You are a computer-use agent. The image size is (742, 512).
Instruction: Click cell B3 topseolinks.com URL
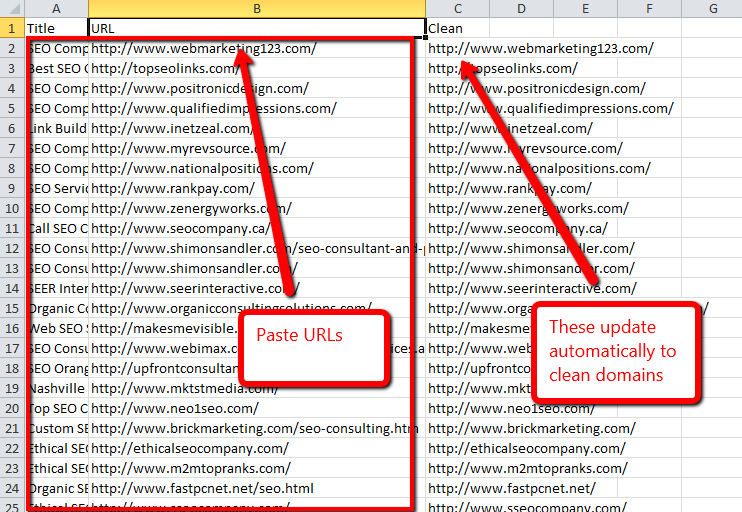click(x=257, y=68)
